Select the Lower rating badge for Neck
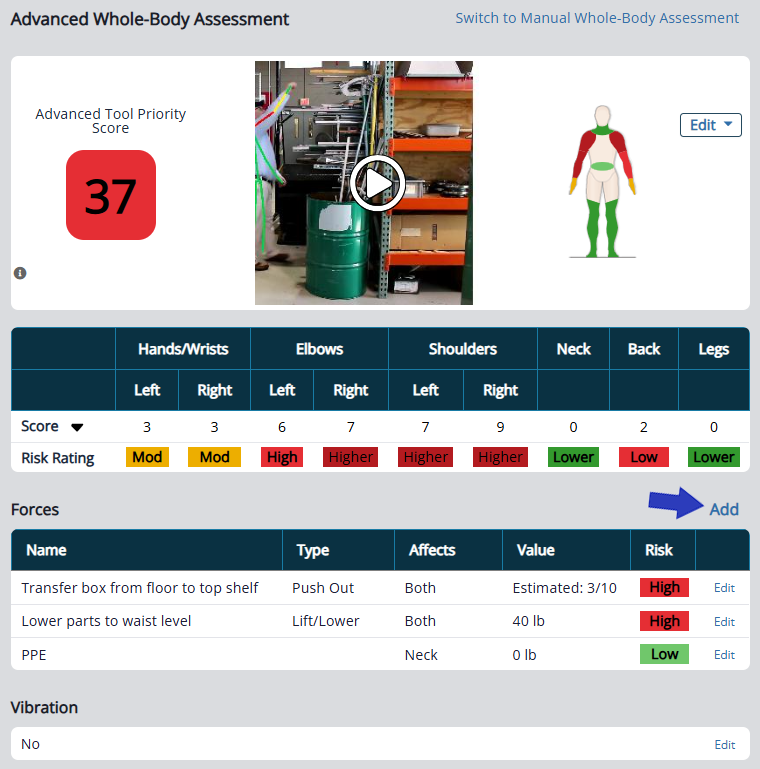This screenshot has height=769, width=760. point(573,457)
